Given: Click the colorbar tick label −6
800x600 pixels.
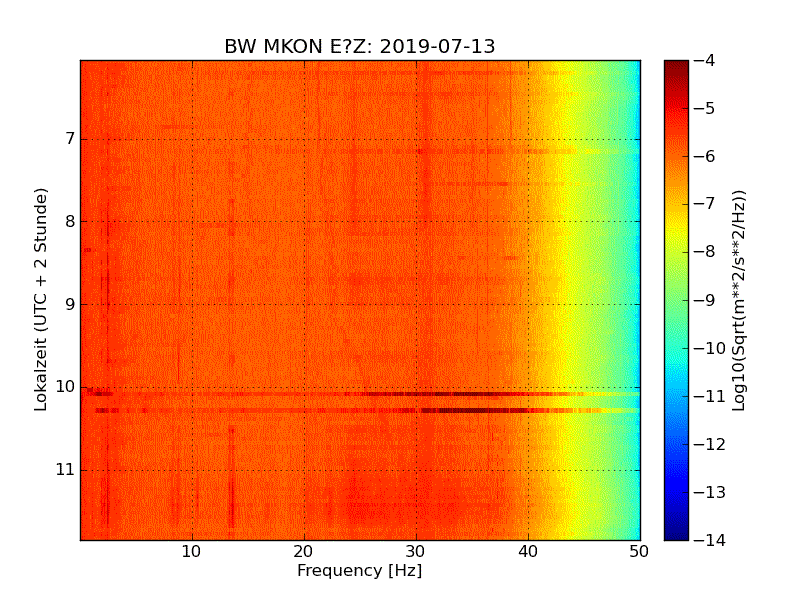Looking at the screenshot, I should point(705,157).
